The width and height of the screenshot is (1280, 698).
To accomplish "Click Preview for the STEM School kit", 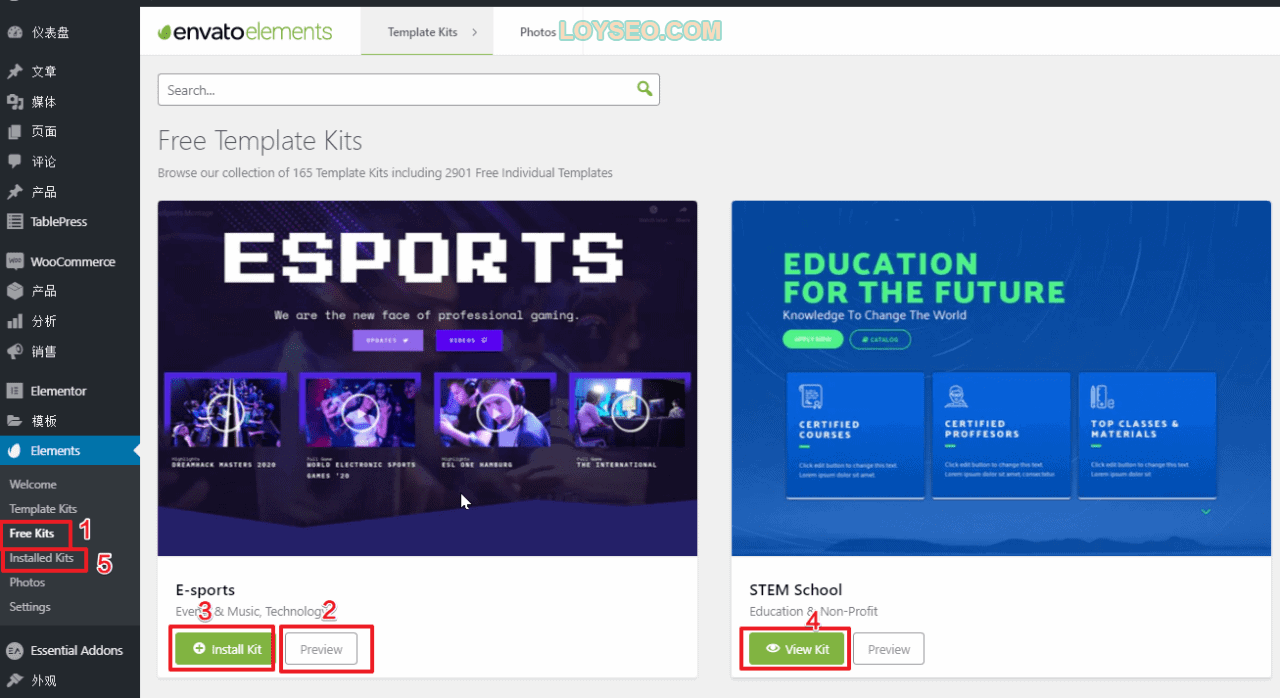I will [889, 649].
